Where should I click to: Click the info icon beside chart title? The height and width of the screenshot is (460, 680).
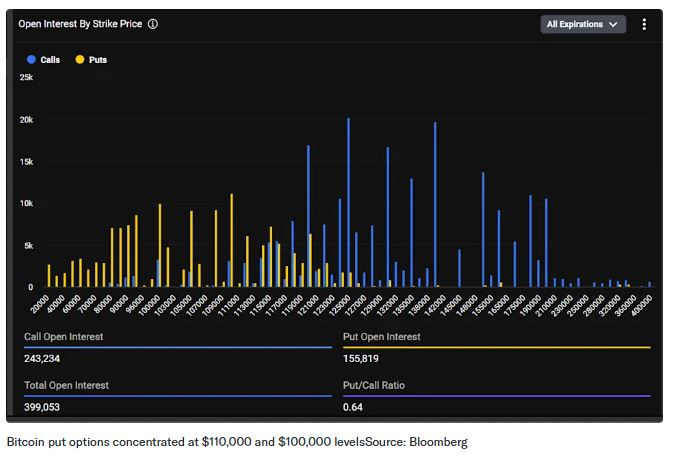coord(153,24)
